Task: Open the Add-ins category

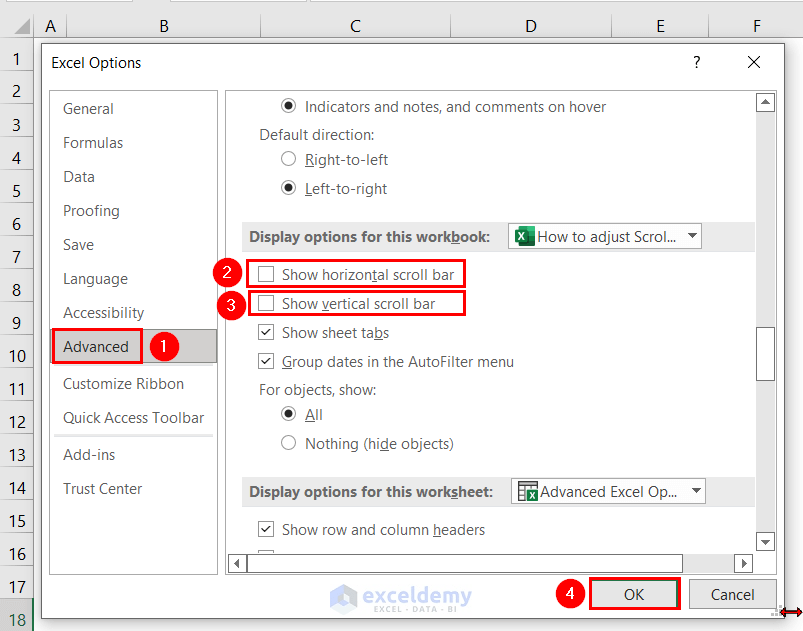Action: coord(133,455)
